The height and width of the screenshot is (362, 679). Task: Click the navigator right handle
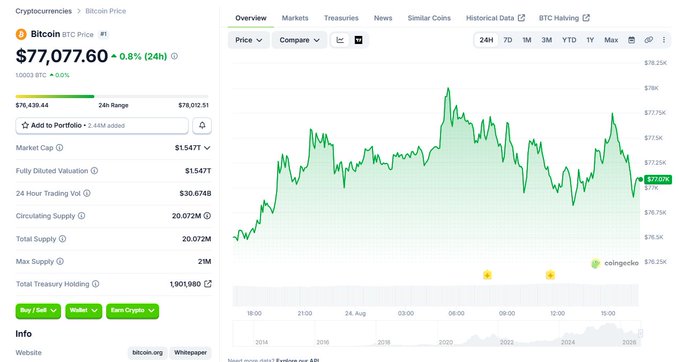tap(640, 333)
